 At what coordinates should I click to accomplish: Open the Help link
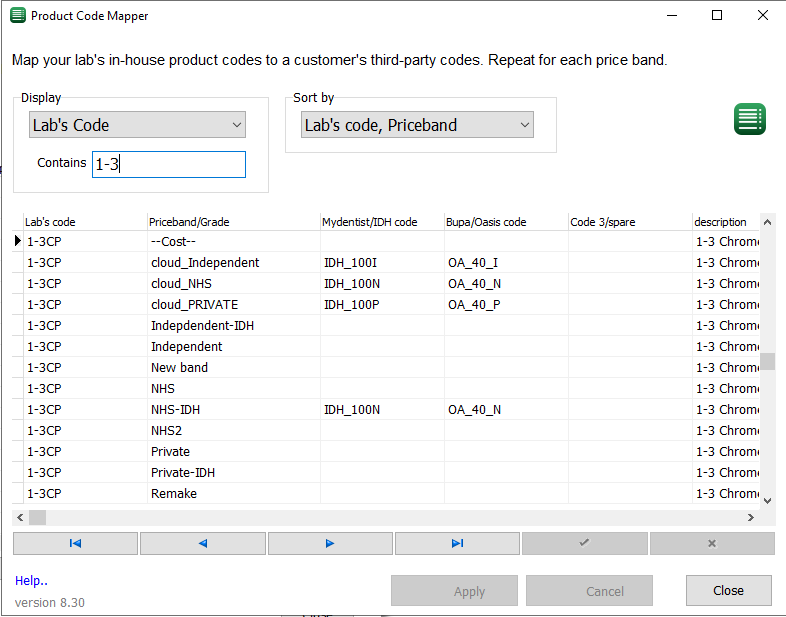(31, 581)
